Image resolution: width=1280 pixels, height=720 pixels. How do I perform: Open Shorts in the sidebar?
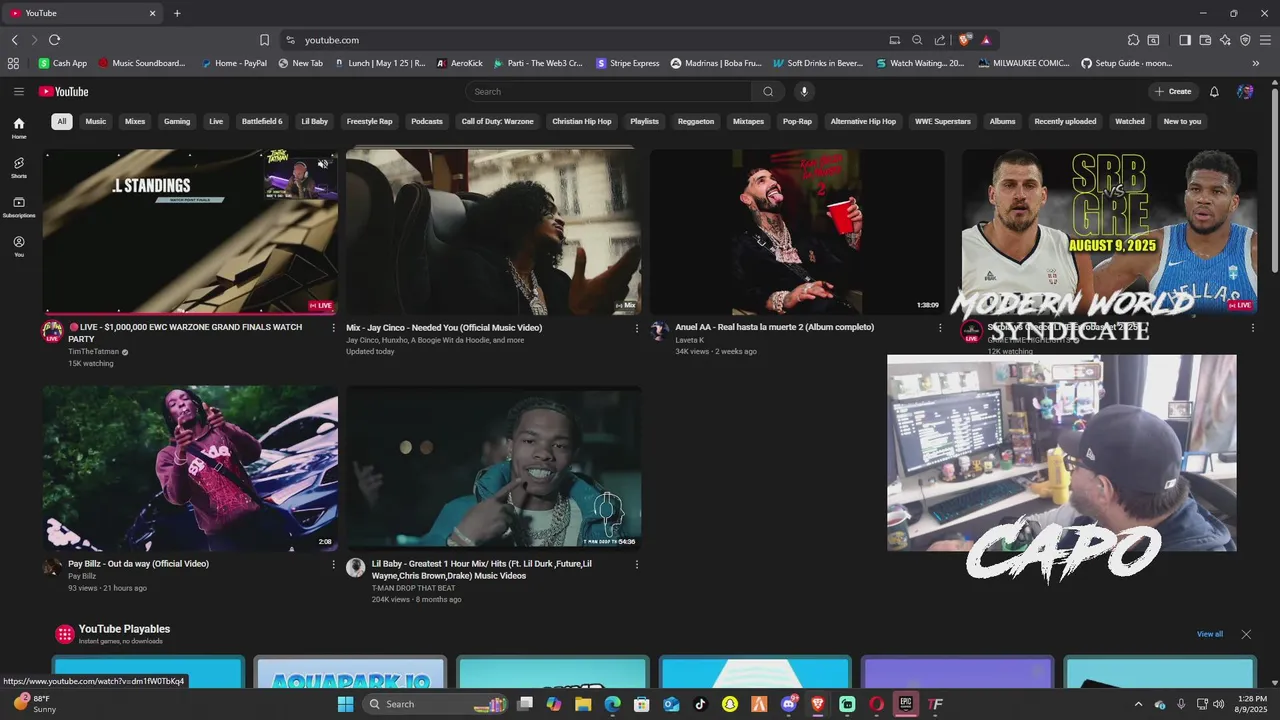click(x=19, y=167)
